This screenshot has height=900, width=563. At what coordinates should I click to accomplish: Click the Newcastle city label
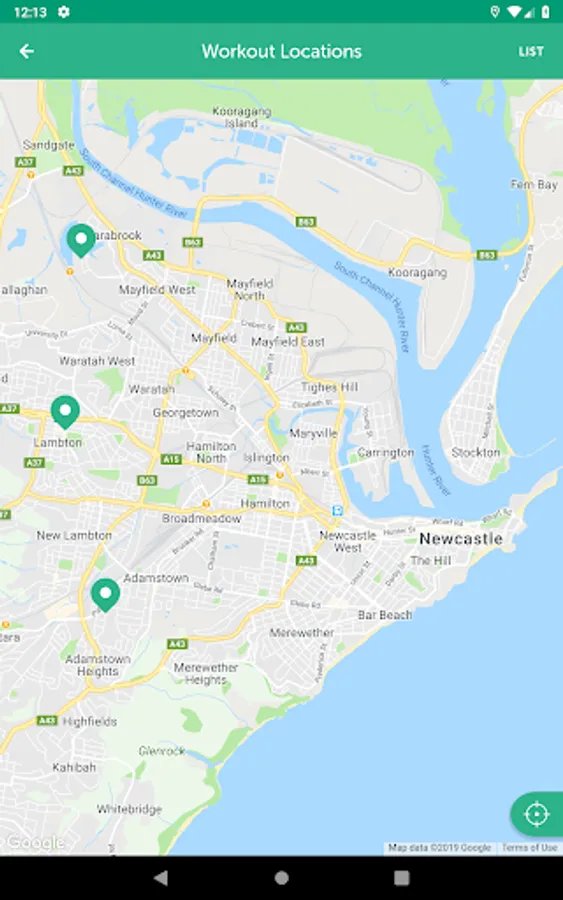[461, 538]
